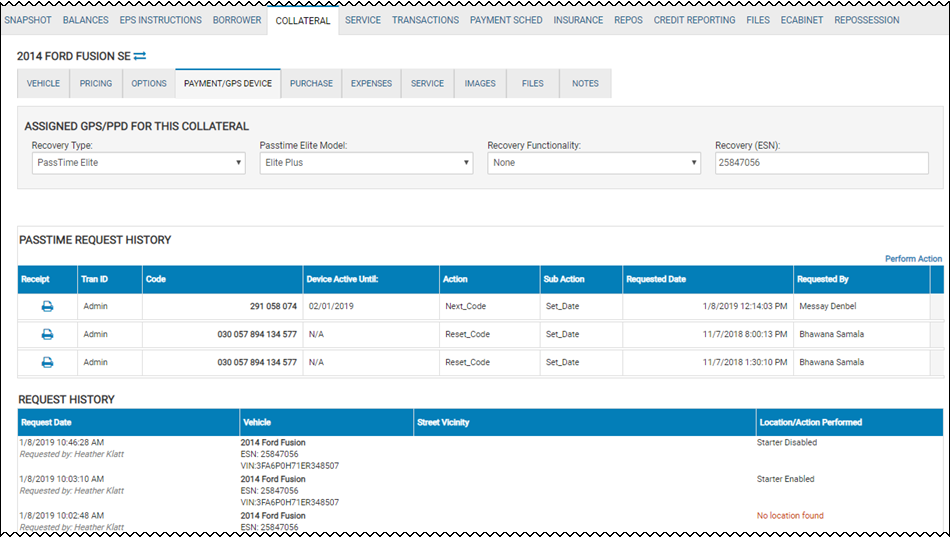Click the Device Active Until column header
This screenshot has width=950, height=538.
(x=371, y=279)
